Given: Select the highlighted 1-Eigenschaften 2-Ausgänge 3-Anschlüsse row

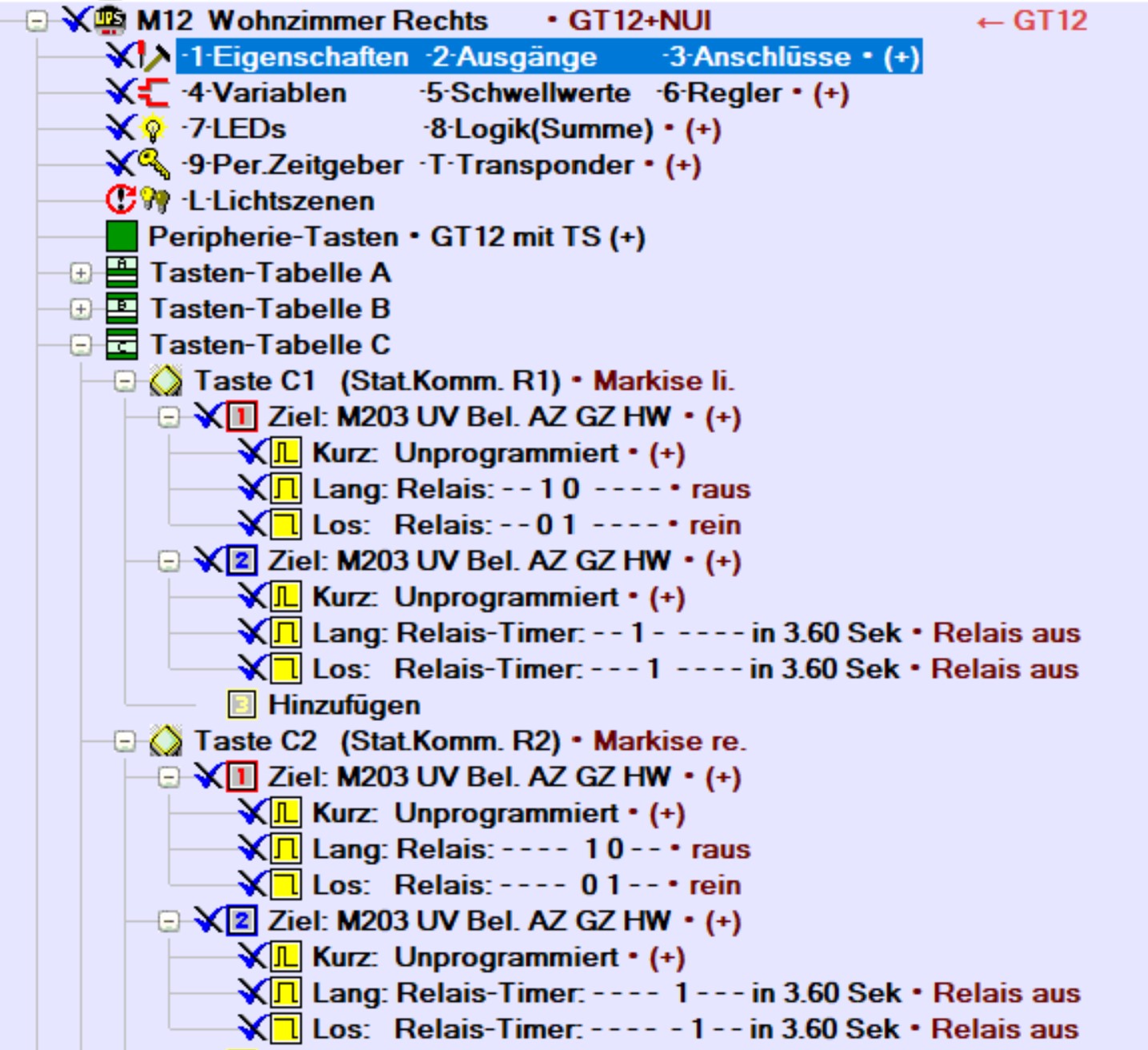Looking at the screenshot, I should [x=549, y=57].
